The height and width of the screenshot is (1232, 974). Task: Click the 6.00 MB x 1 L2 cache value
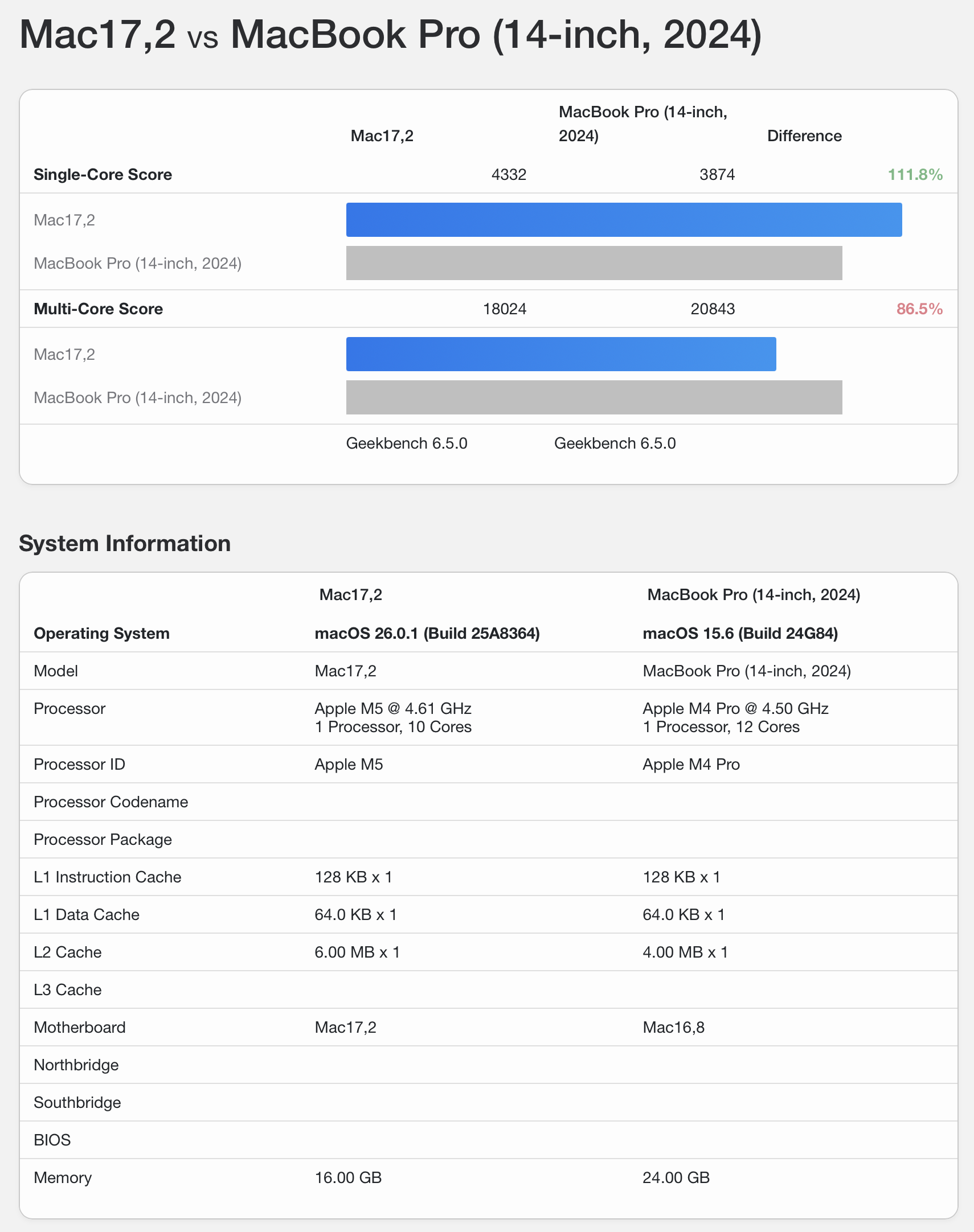pyautogui.click(x=357, y=952)
